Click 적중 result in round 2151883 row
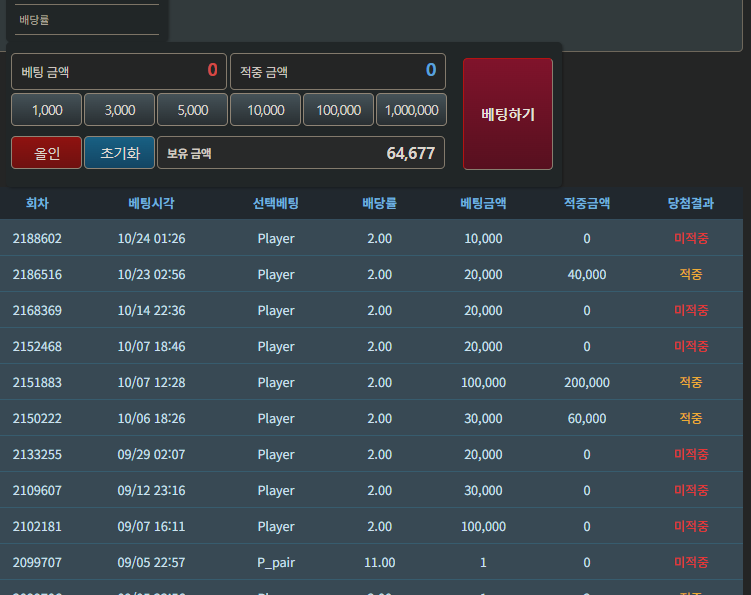751x595 pixels. click(691, 382)
